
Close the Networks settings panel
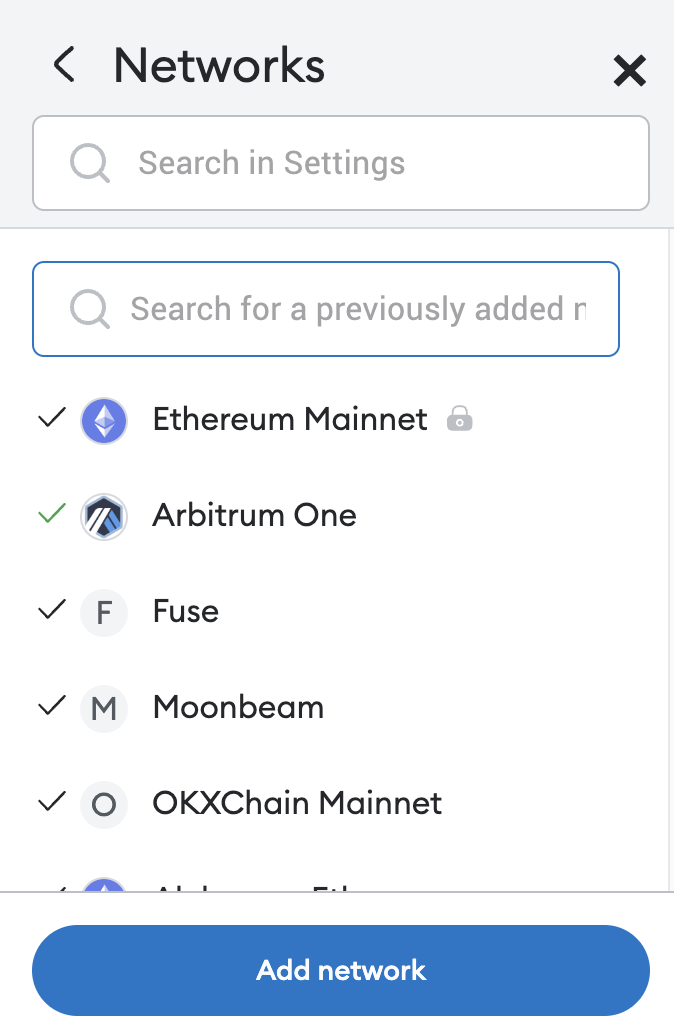[x=629, y=70]
